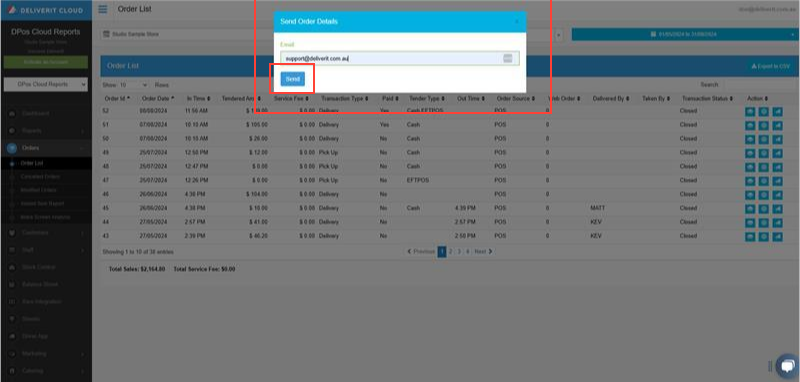Sort by the Delivered By column header
Viewport: 800px width, 382px height.
(611, 98)
